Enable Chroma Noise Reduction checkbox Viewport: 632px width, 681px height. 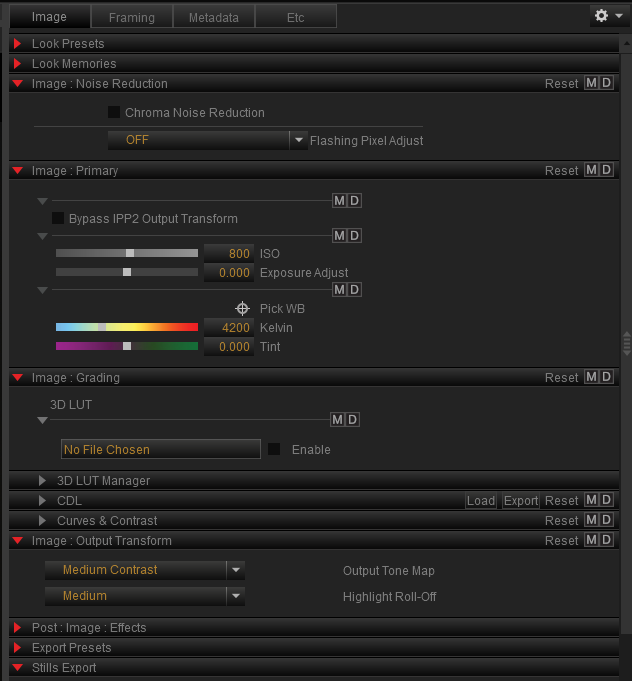[114, 112]
